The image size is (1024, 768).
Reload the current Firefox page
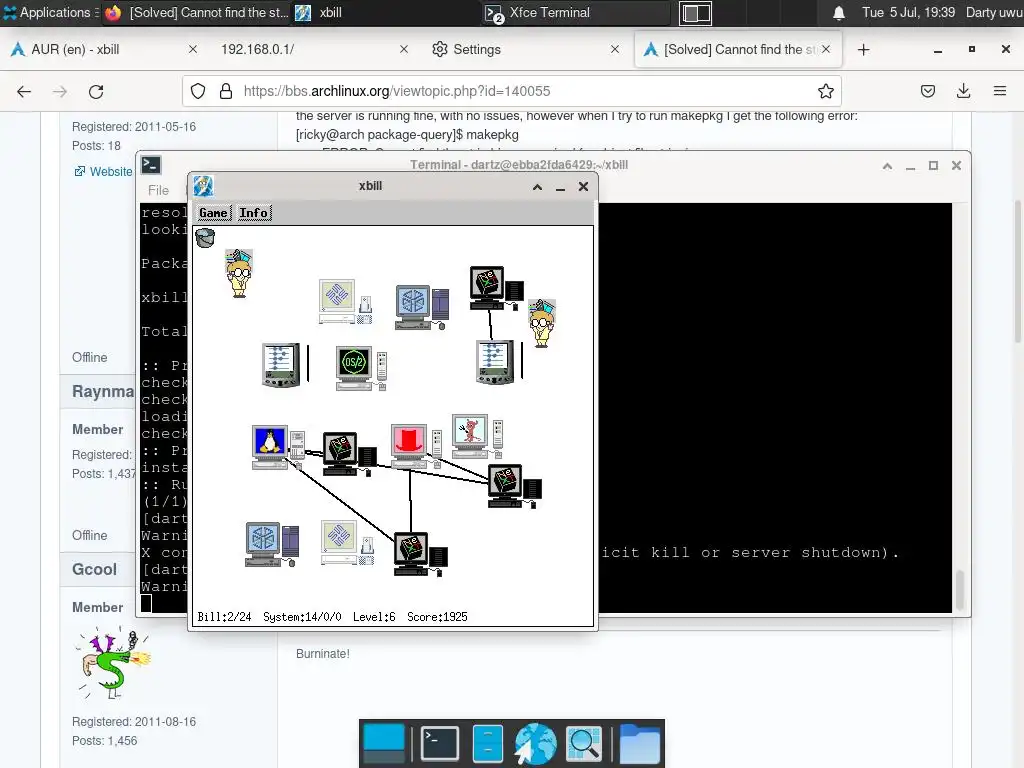pyautogui.click(x=96, y=91)
